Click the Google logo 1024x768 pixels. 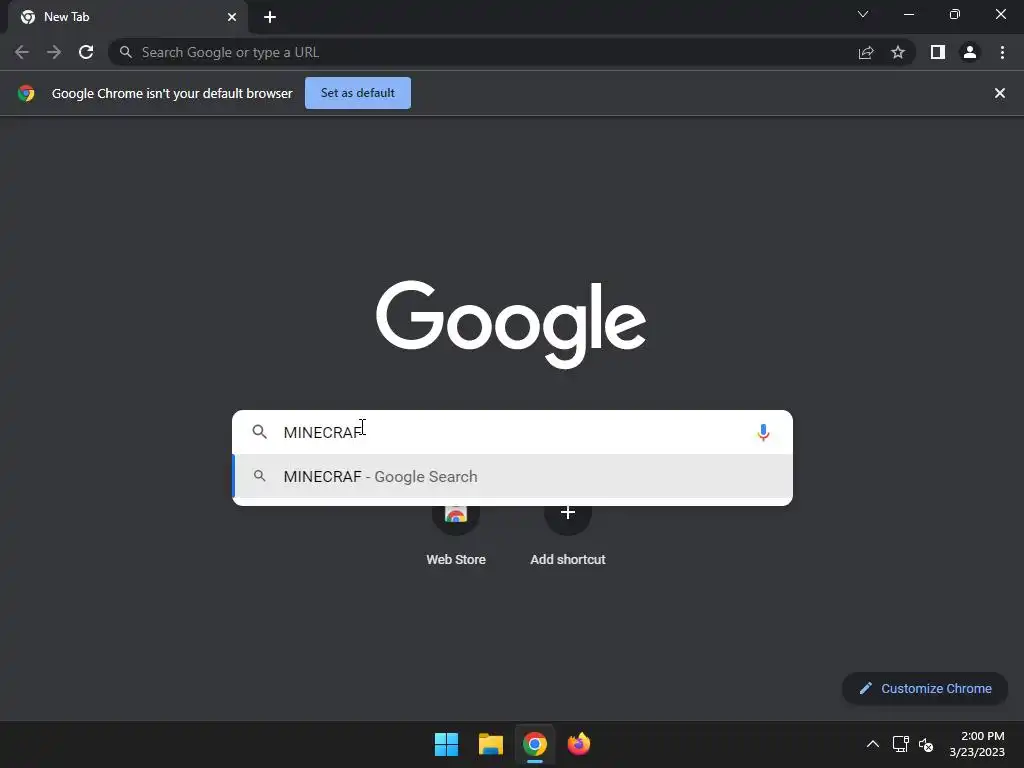pos(511,324)
